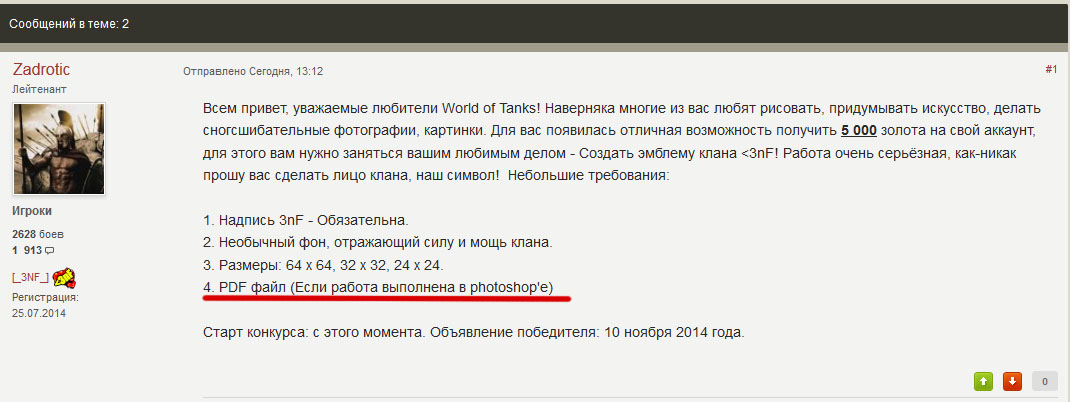
Task: Click the 'Лейтенант' rank label
Action: tap(40, 89)
